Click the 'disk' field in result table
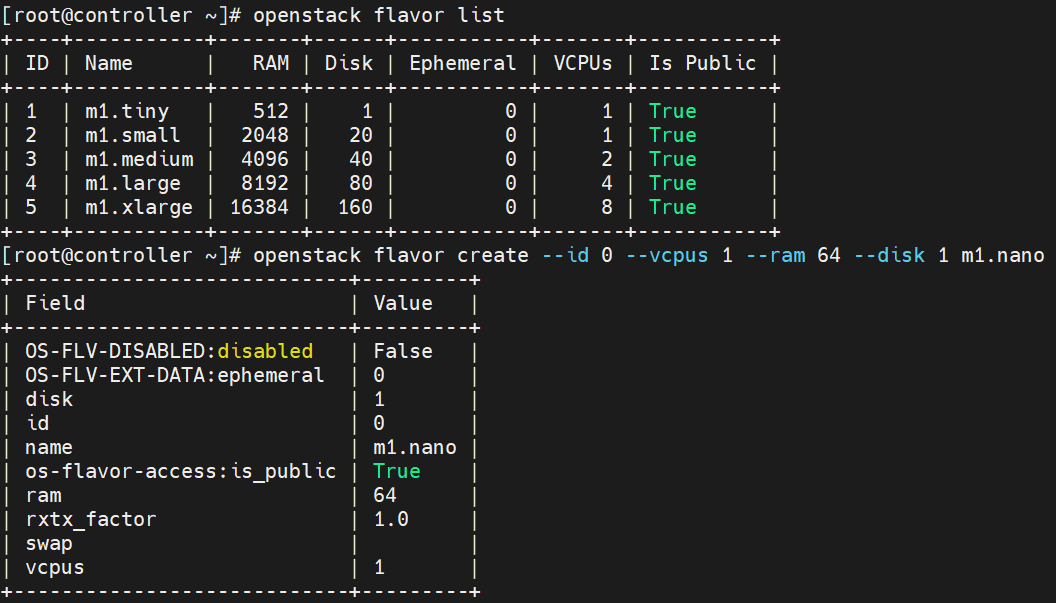 (x=49, y=400)
